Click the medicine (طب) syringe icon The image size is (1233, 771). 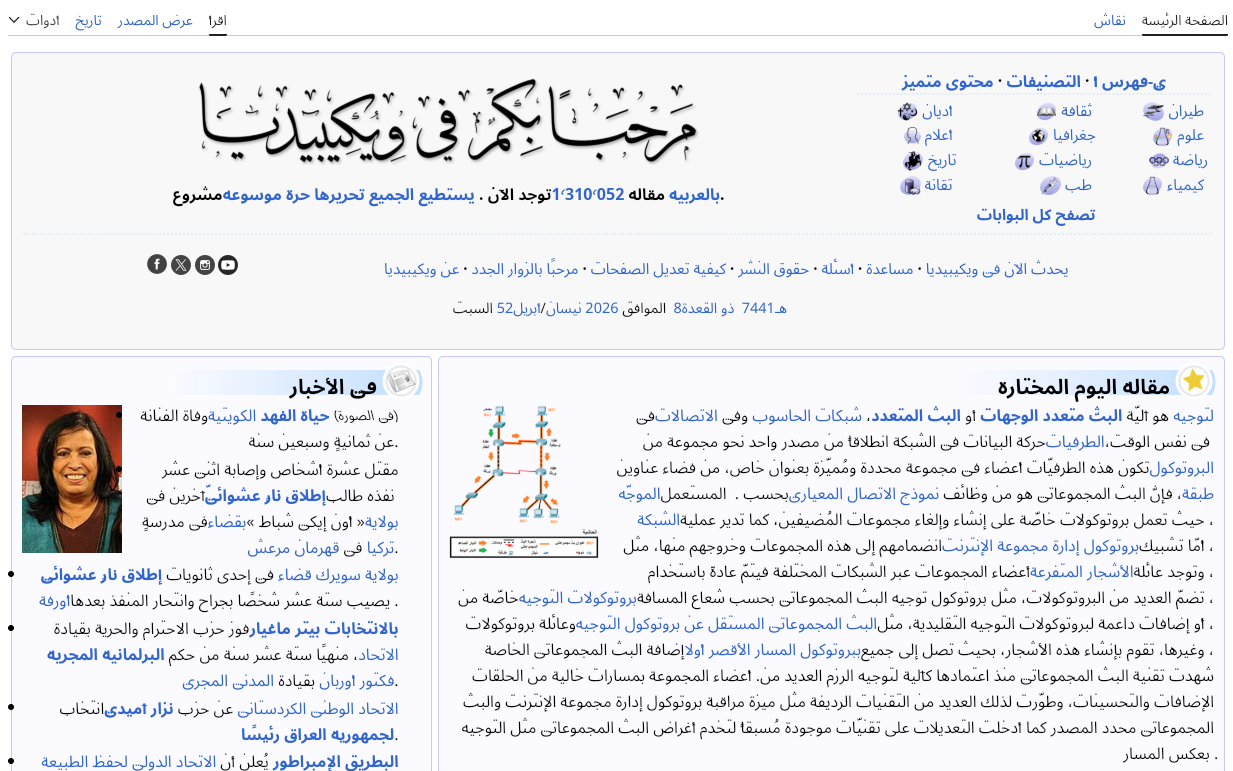click(x=1050, y=185)
